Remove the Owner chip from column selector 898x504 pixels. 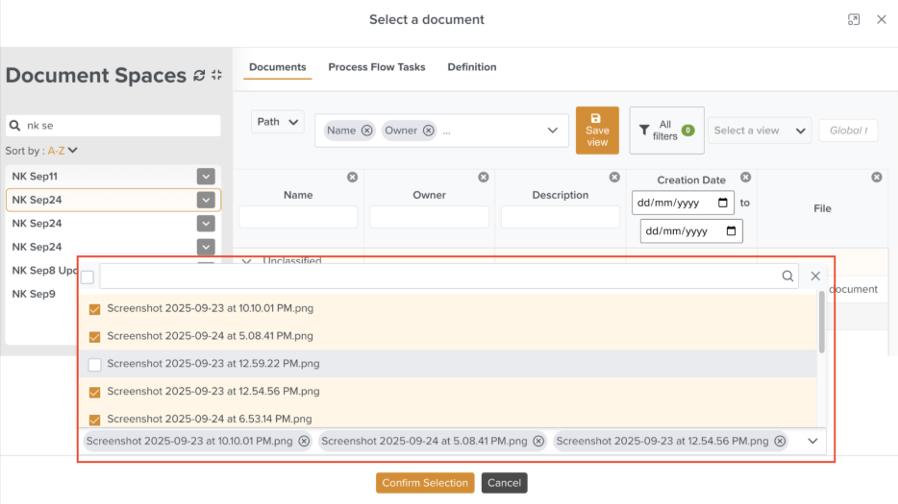tap(428, 130)
